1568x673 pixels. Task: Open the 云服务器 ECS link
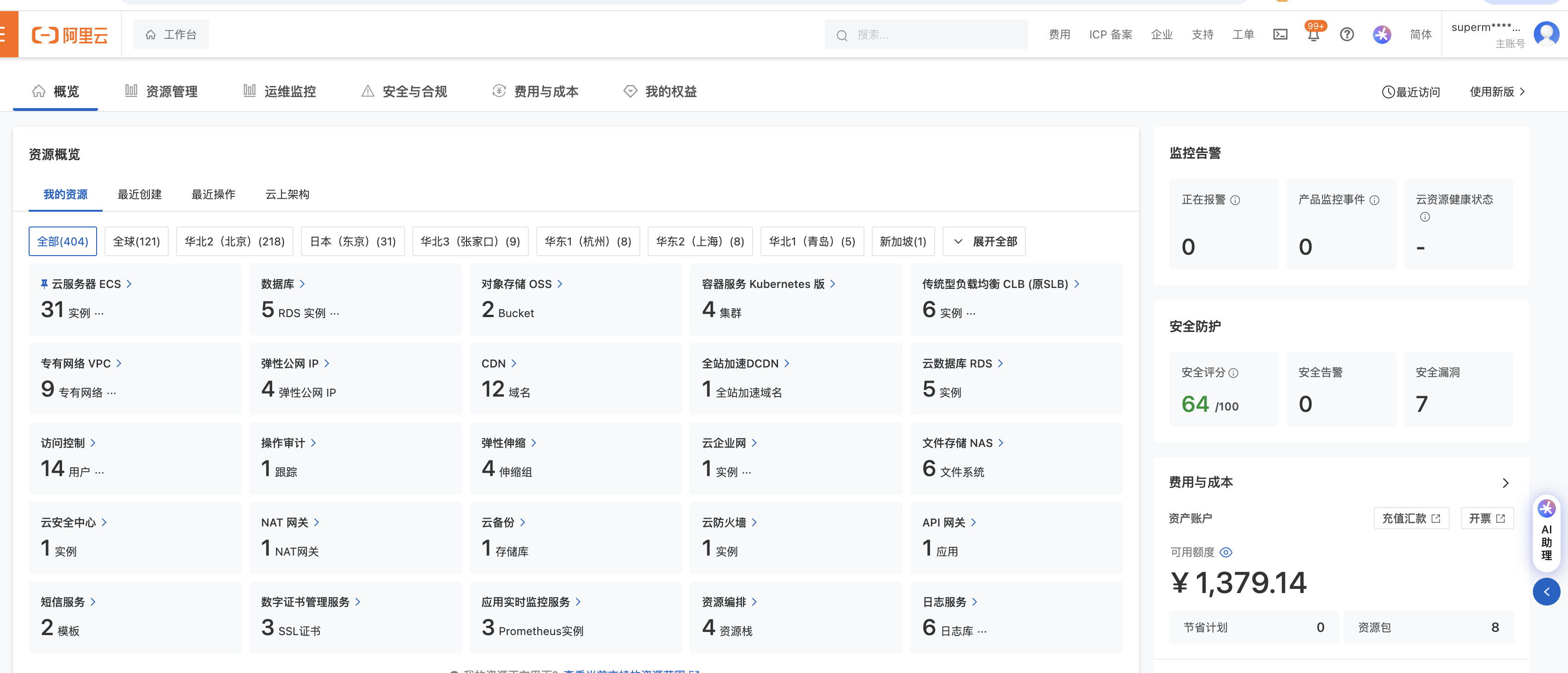(86, 284)
